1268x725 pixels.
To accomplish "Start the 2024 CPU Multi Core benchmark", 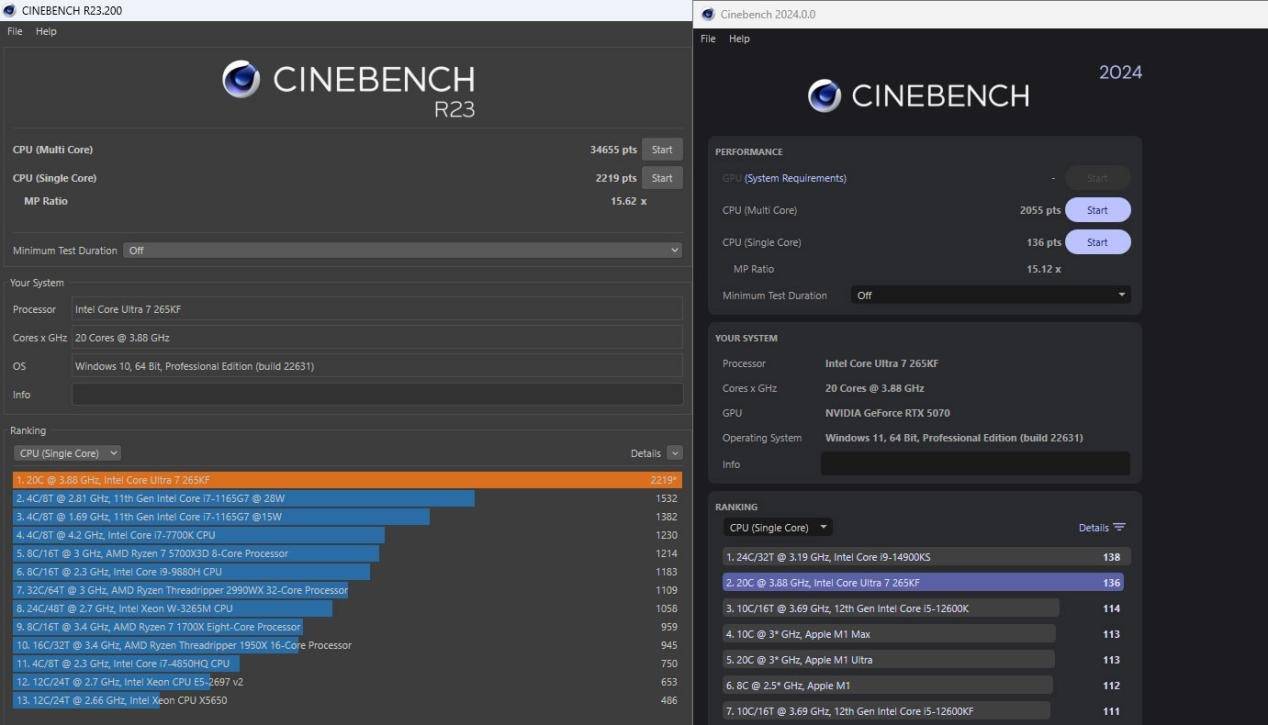I will 1097,210.
